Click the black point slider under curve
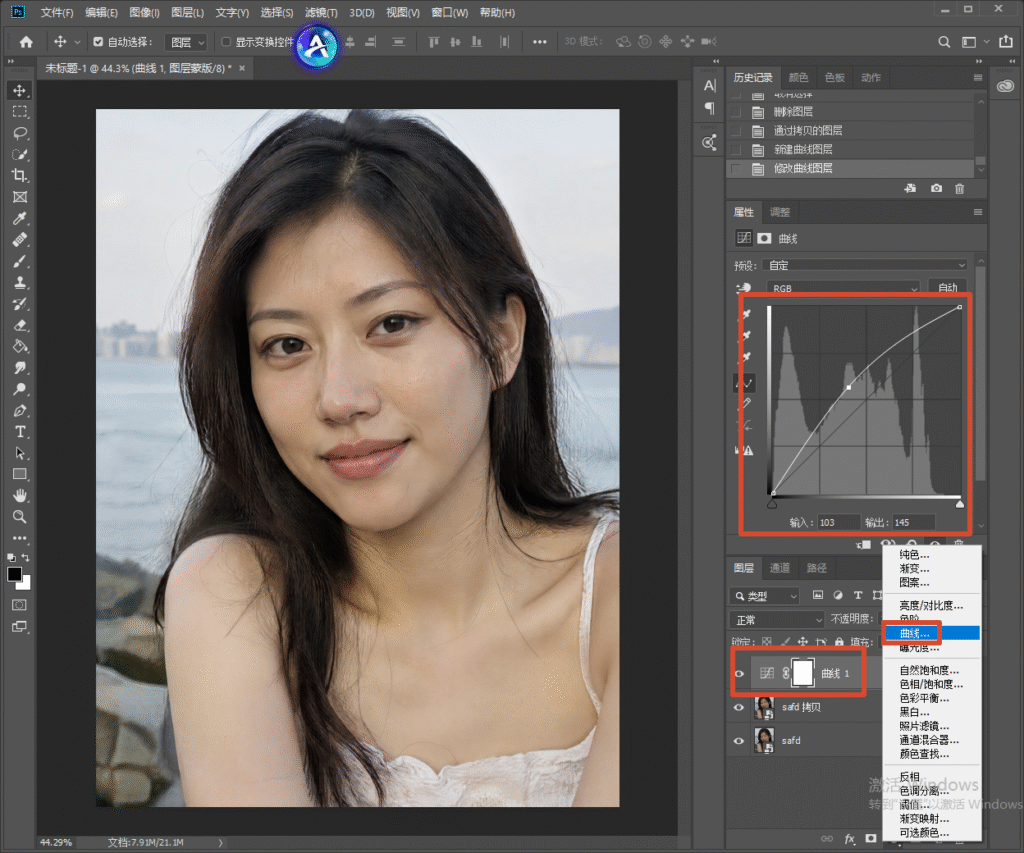 [773, 504]
